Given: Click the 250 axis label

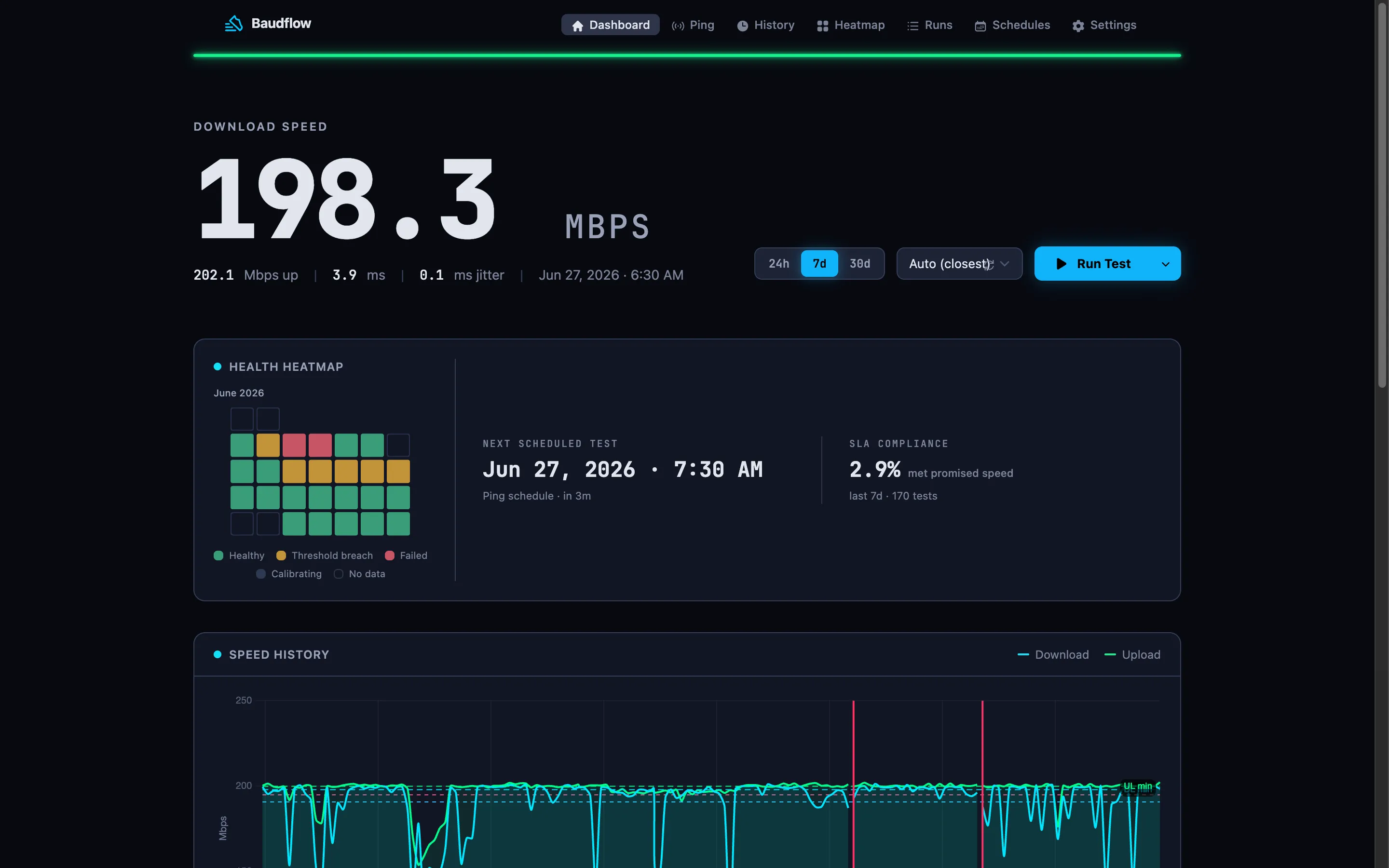Looking at the screenshot, I should point(244,700).
